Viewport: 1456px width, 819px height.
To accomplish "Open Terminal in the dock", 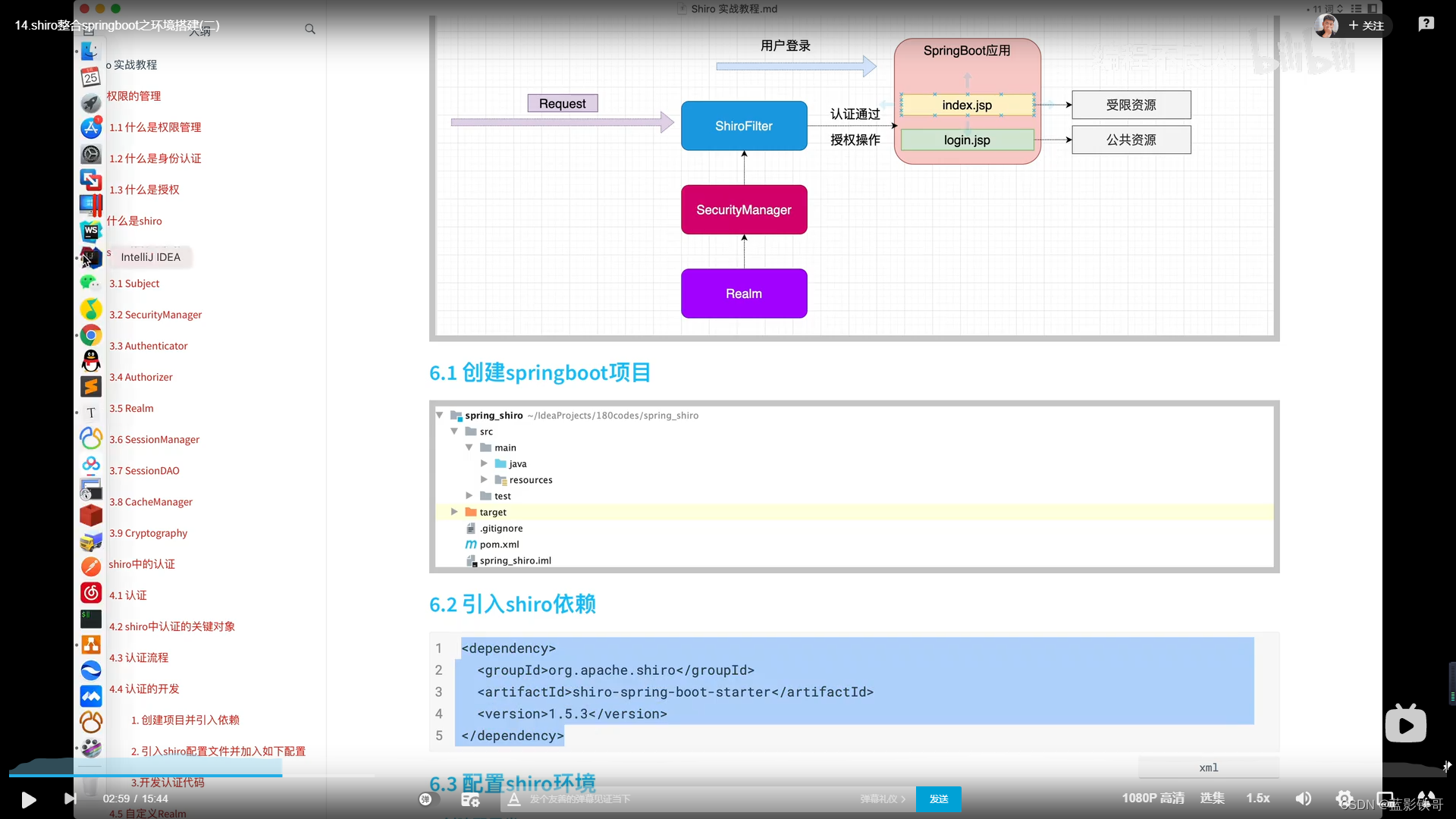I will 91,619.
